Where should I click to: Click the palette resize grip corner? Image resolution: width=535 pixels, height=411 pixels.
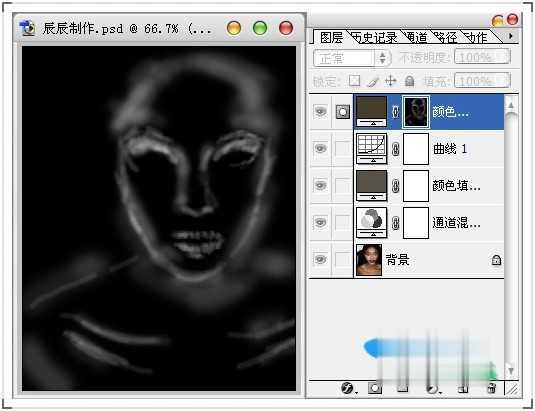tap(513, 389)
